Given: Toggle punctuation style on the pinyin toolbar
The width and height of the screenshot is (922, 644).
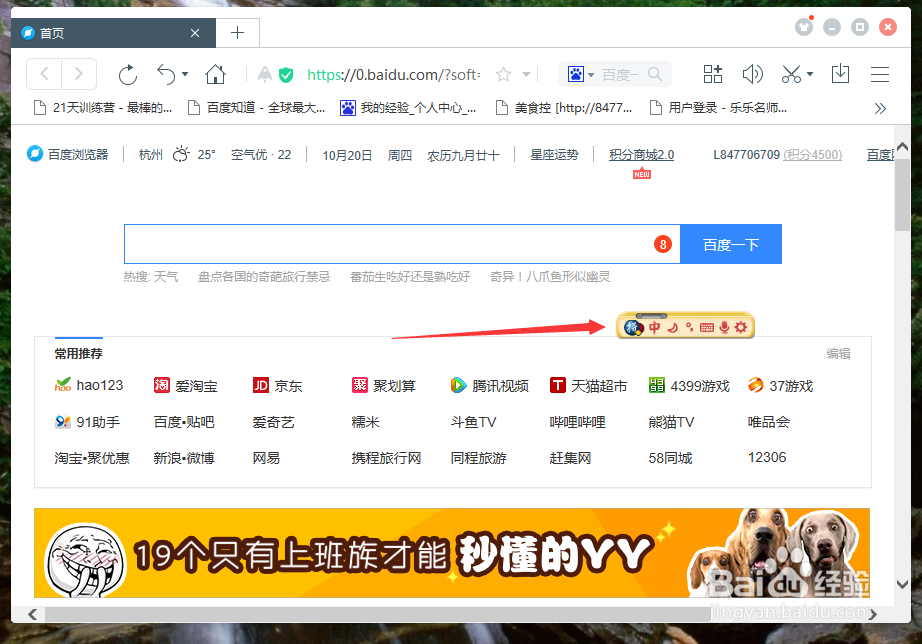Looking at the screenshot, I should click(x=690, y=327).
